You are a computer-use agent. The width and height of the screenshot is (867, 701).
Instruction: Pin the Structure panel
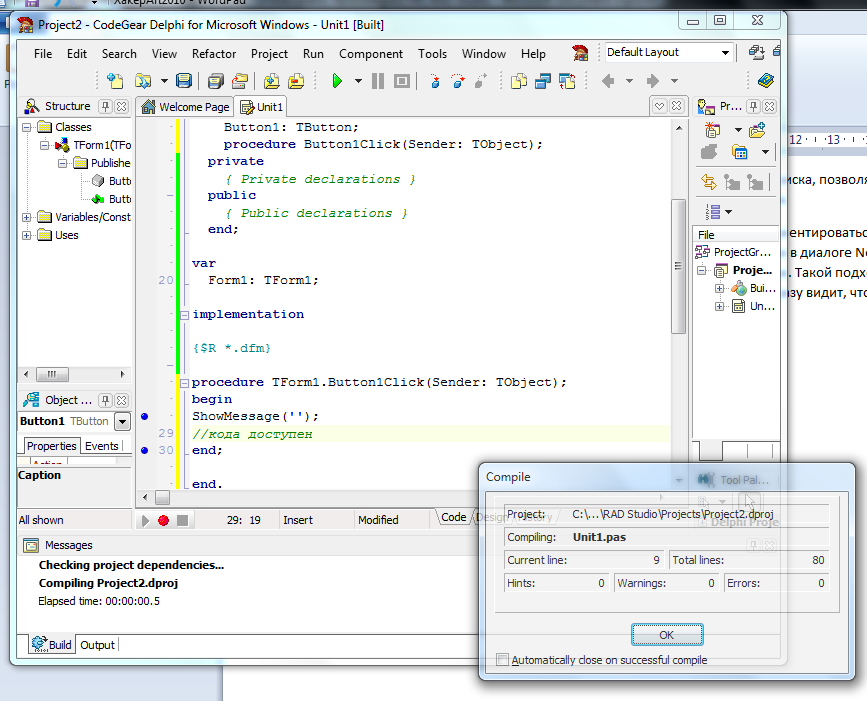(x=106, y=106)
